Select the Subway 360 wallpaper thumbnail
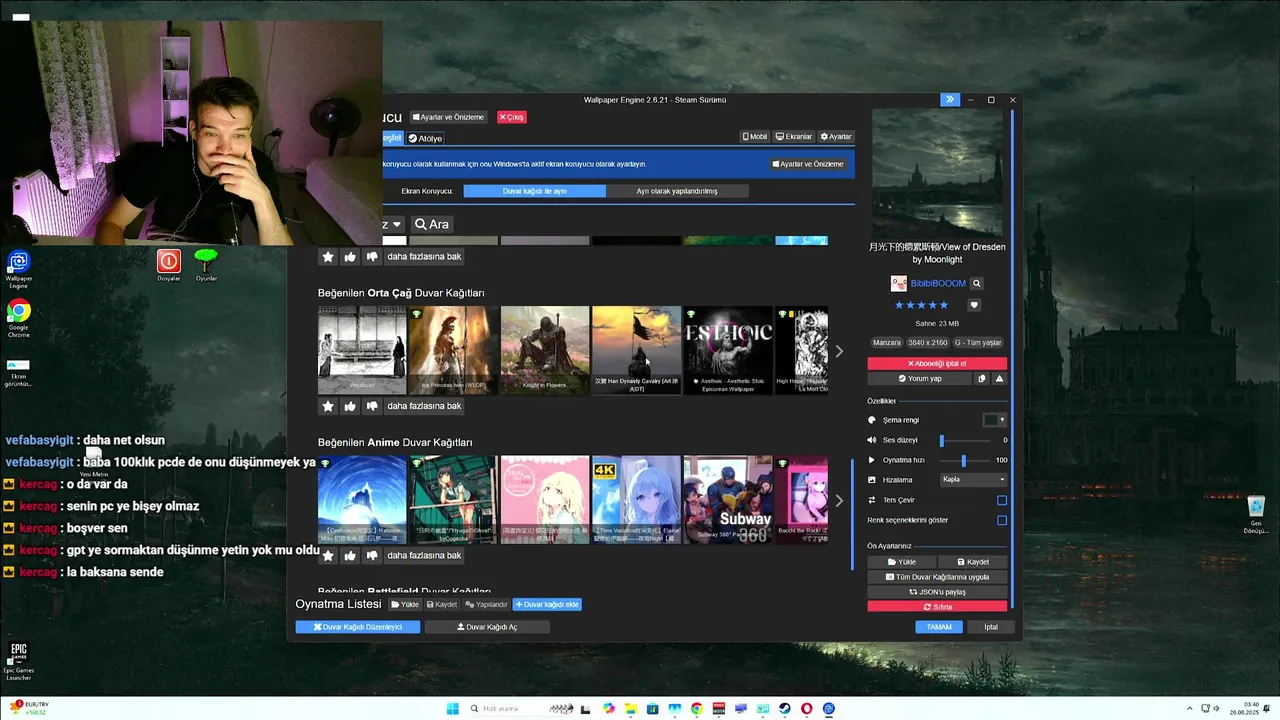Viewport: 1280px width, 720px height. point(727,500)
